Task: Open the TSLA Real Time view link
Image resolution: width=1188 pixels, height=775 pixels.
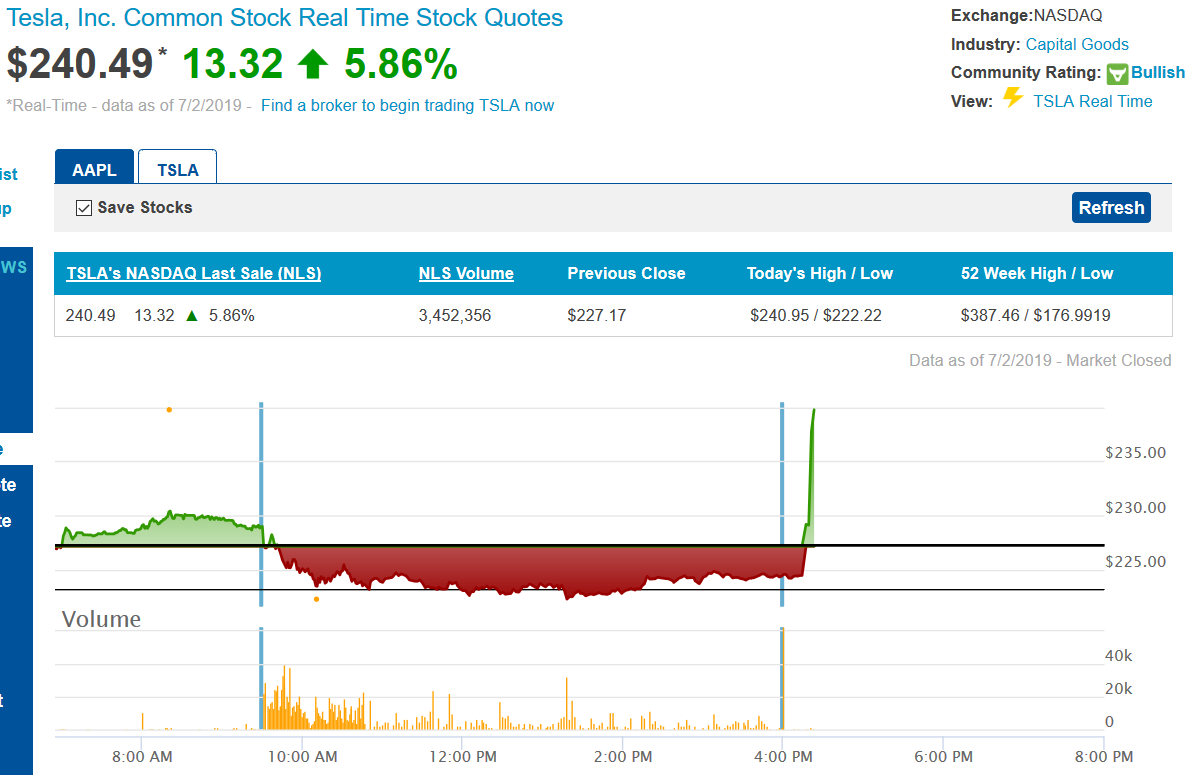Action: click(1093, 102)
